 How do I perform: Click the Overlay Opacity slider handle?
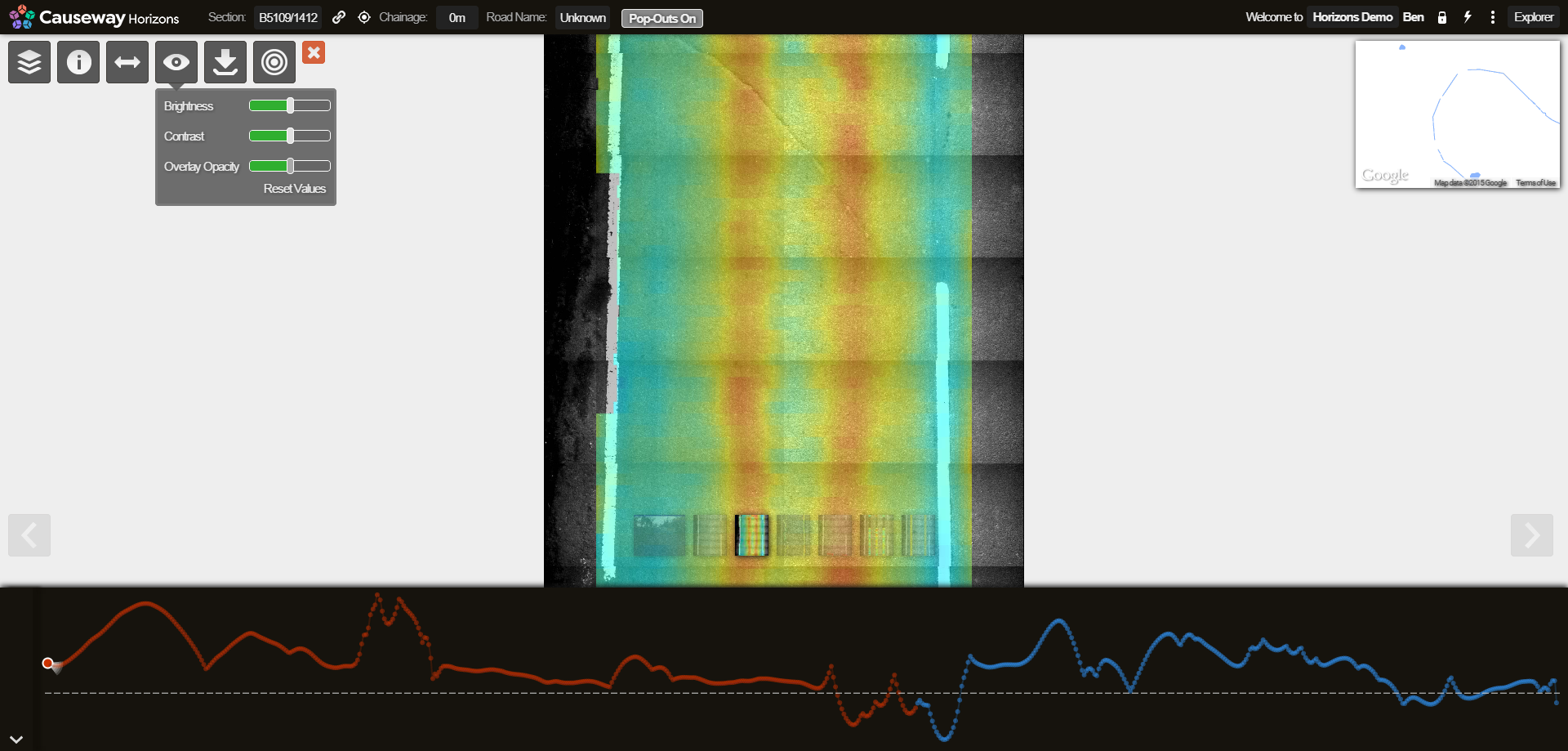(x=290, y=166)
